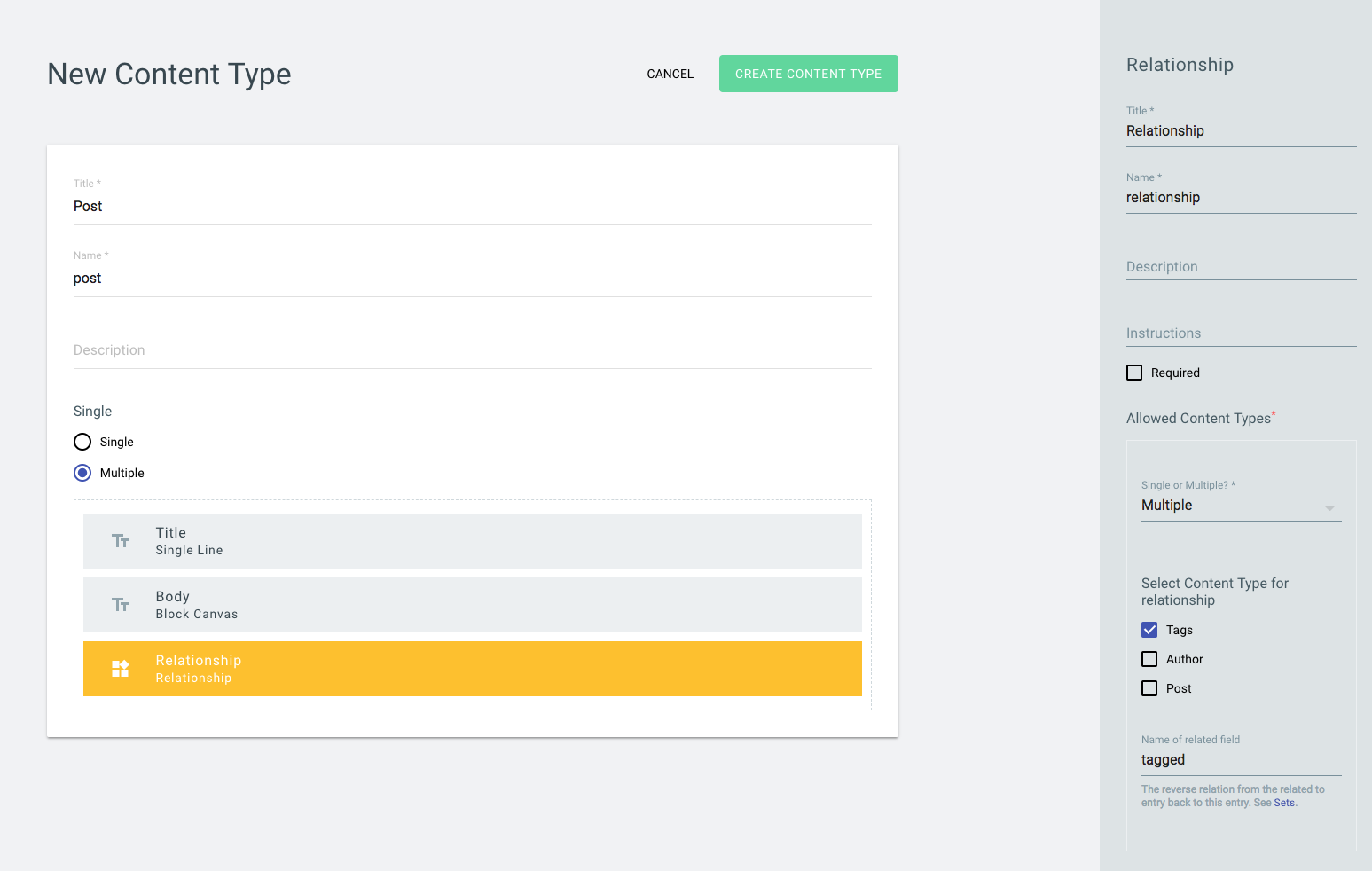Click the text icon on Body row
Screen dimensions: 1372x871
pos(121,605)
